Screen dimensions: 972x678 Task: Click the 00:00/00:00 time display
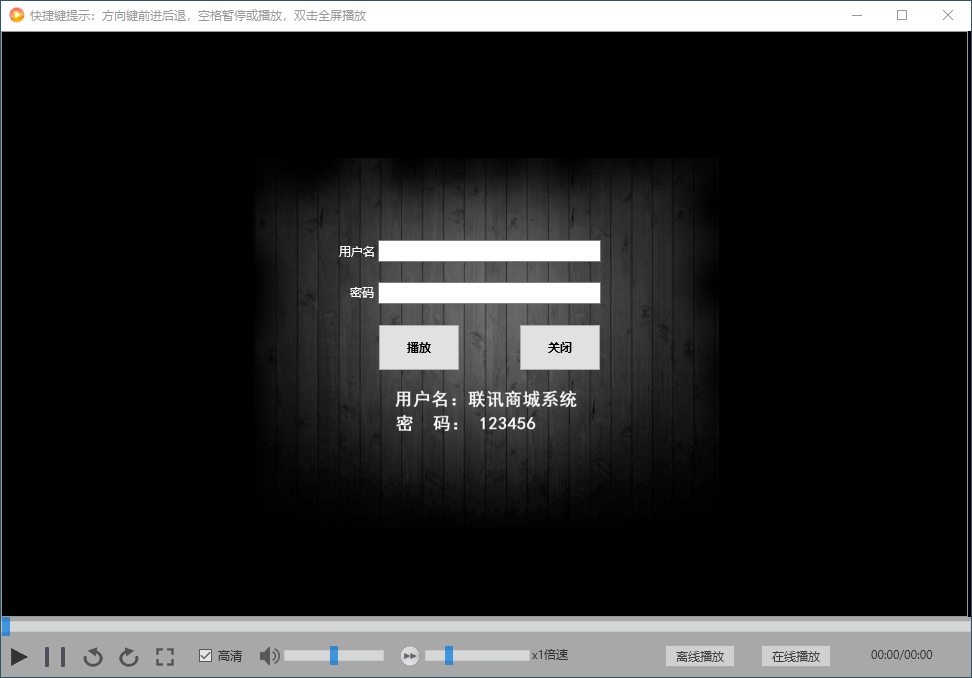click(x=901, y=655)
